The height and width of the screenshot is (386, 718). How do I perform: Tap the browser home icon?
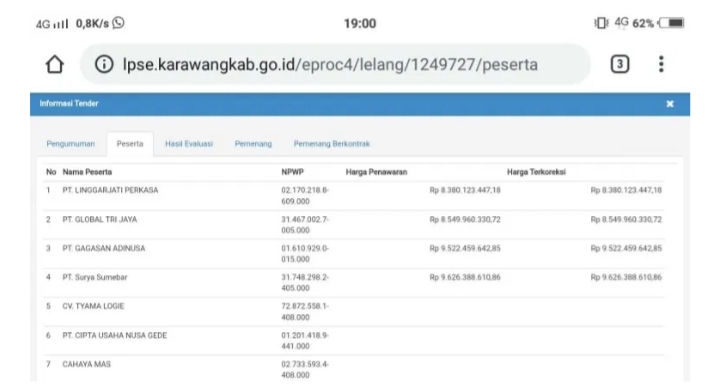(55, 64)
